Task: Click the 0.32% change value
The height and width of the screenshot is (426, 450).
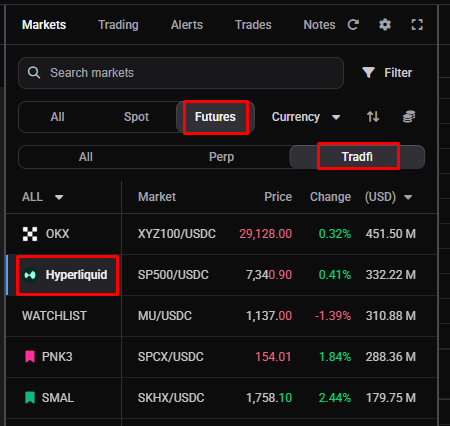Action: click(x=335, y=234)
